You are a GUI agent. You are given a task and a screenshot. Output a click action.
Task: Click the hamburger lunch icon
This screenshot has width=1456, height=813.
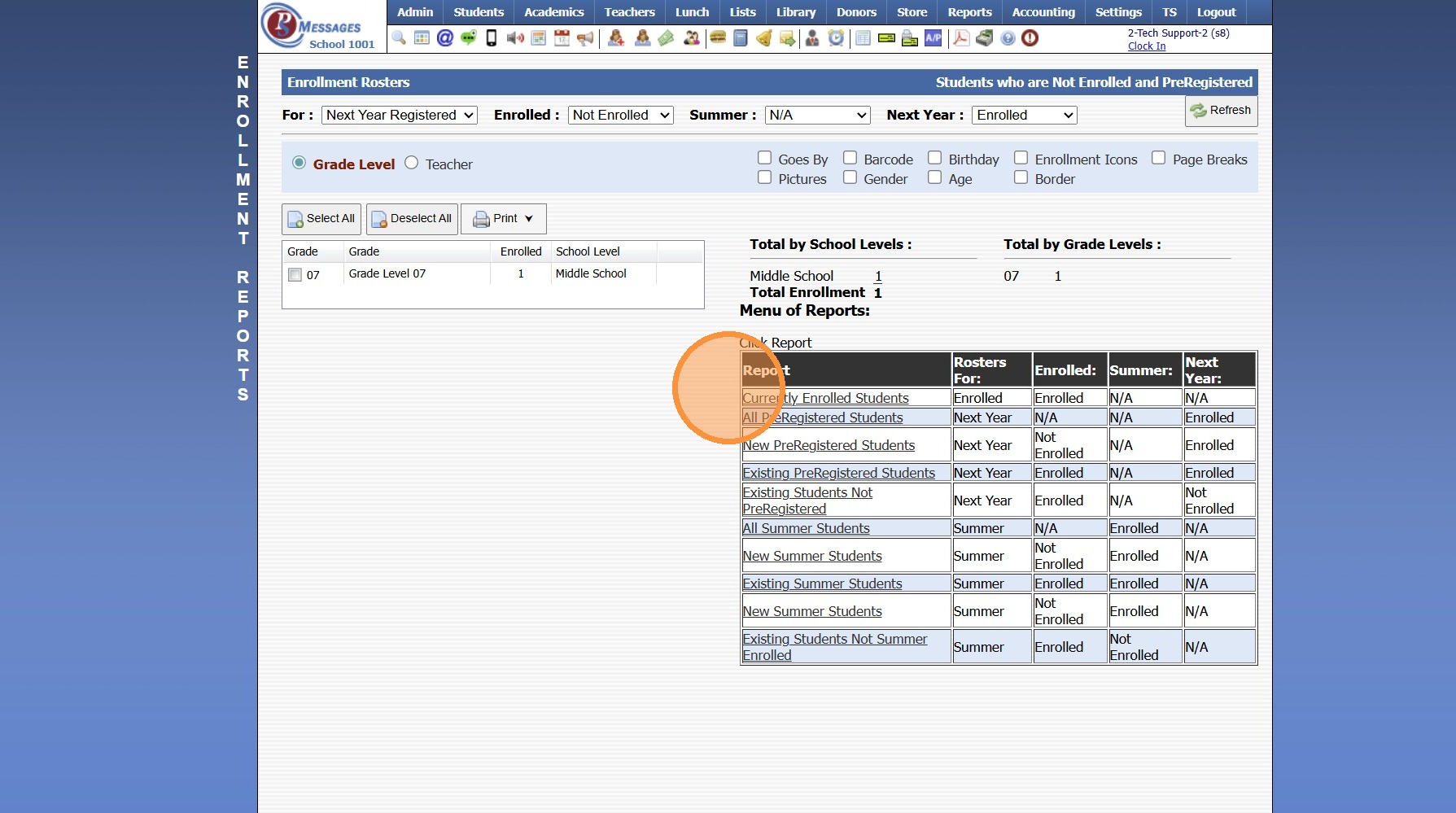point(717,38)
